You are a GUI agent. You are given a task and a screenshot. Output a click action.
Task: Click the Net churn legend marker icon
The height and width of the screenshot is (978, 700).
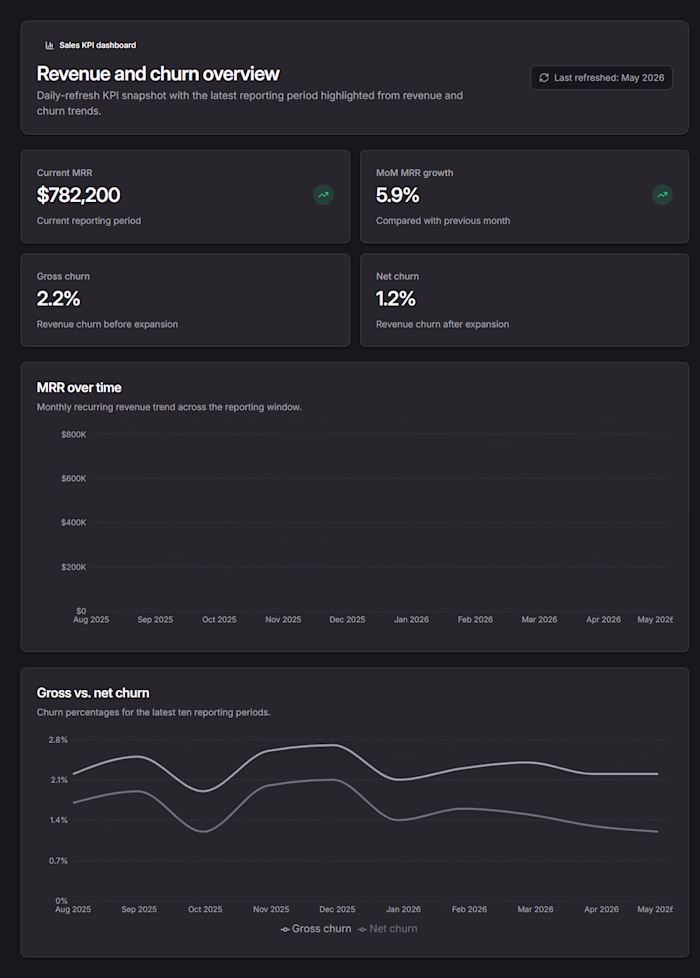(362, 929)
